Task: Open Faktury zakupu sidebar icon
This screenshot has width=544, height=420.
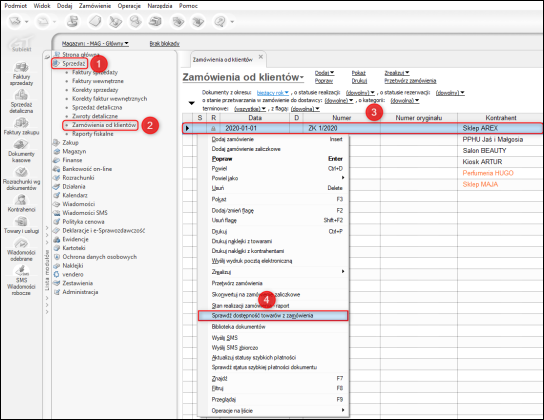Action: coord(21,123)
